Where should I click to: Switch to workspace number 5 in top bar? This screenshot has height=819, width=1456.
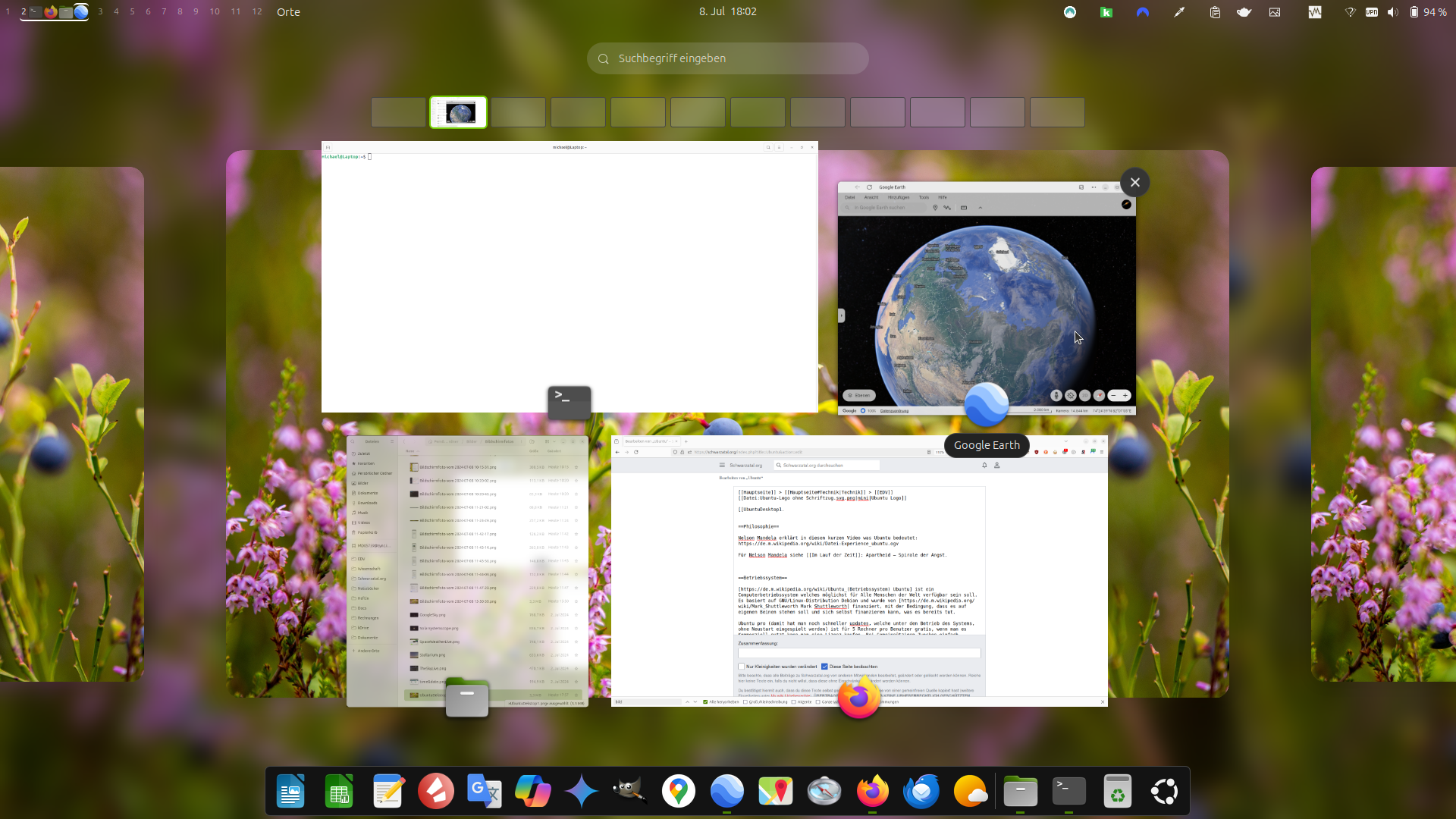(132, 12)
